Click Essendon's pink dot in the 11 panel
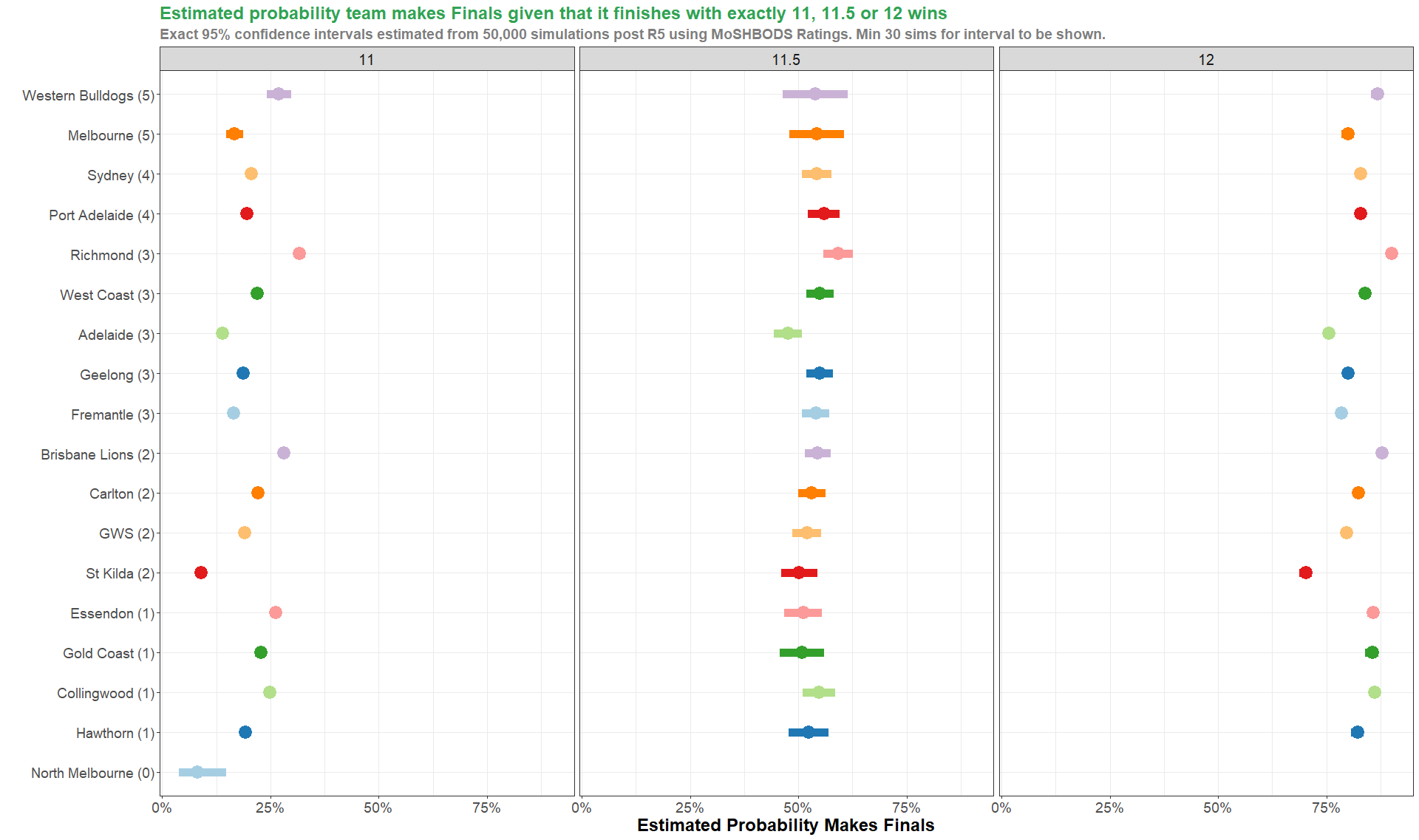 pyautogui.click(x=275, y=612)
